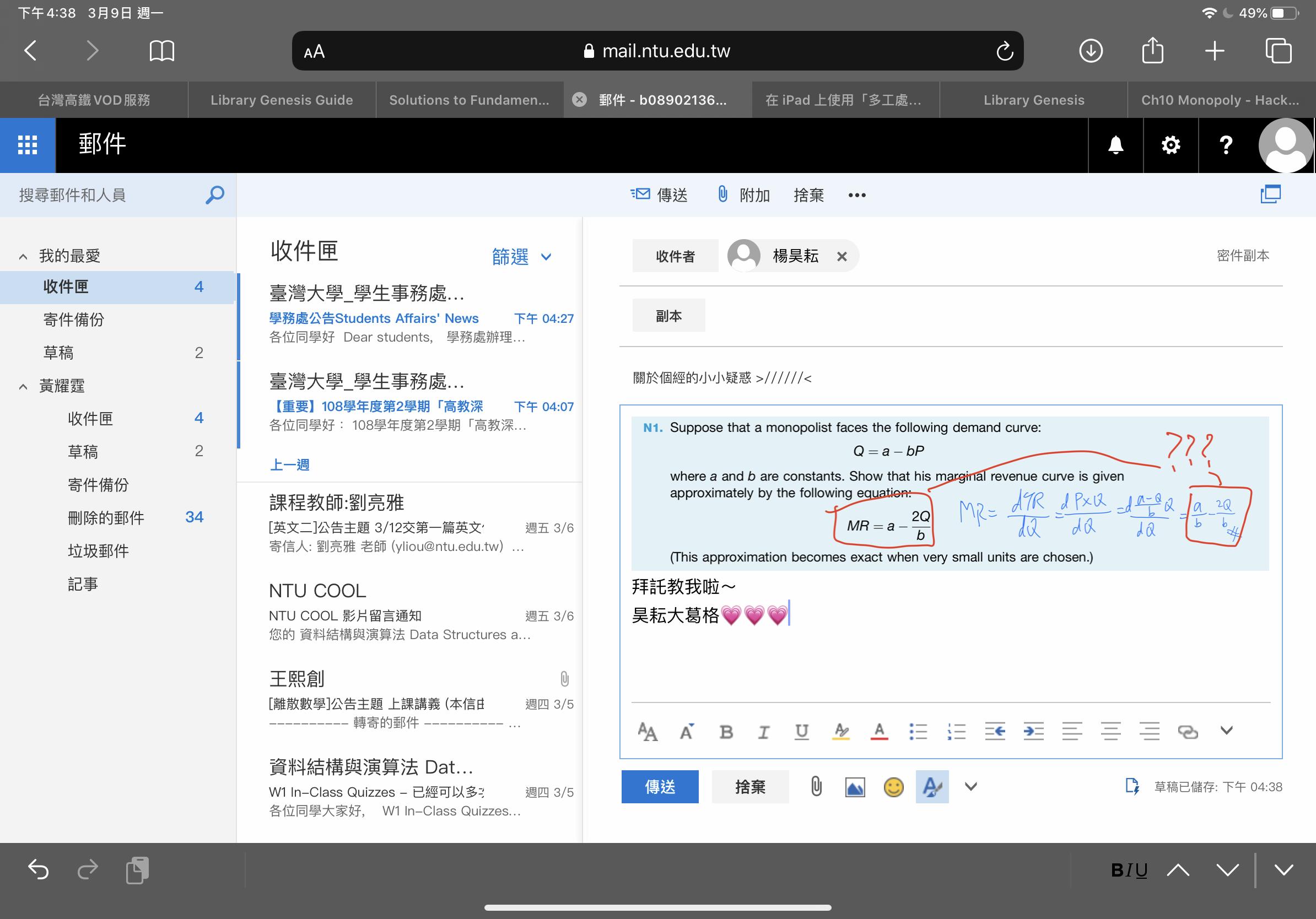Open the 副本 Cc picker

(668, 315)
